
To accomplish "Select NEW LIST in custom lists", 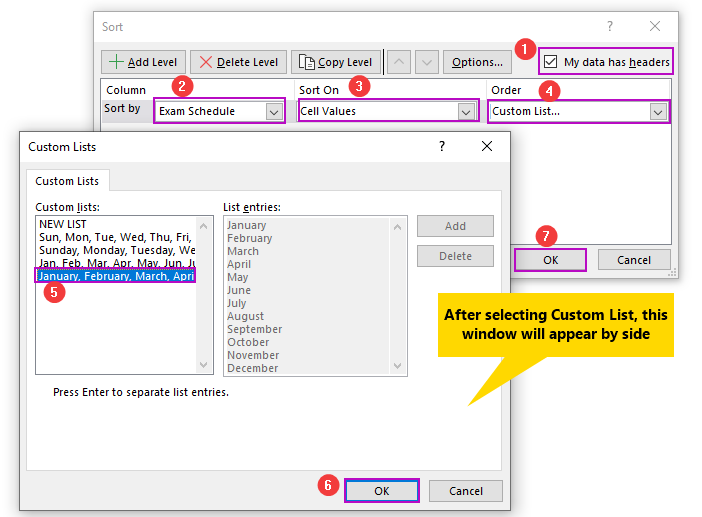I will pyautogui.click(x=116, y=224).
